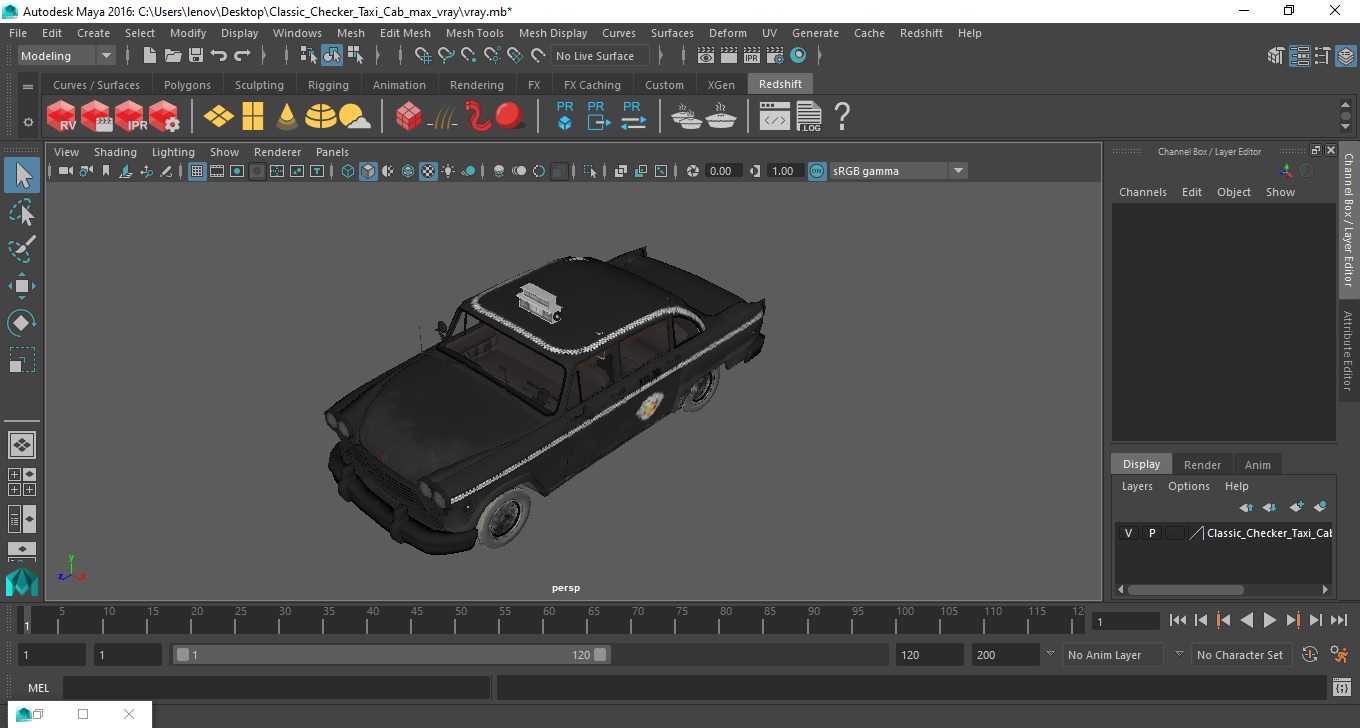Click the MEL command line input

point(276,687)
